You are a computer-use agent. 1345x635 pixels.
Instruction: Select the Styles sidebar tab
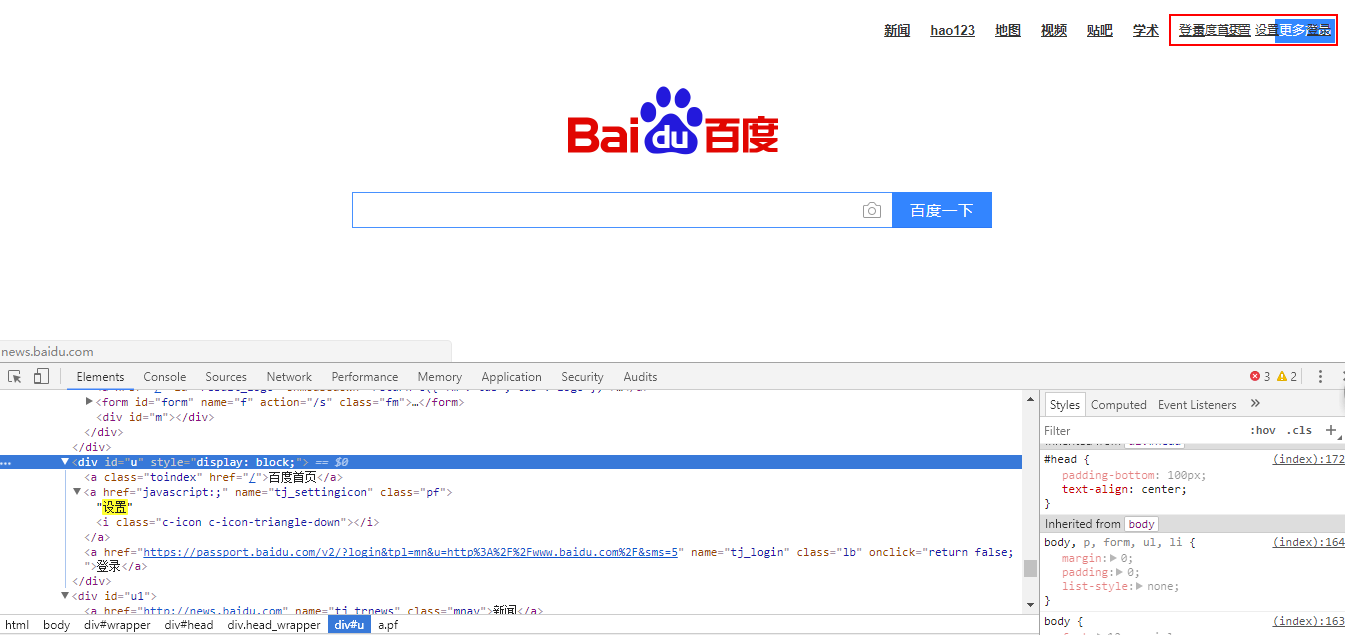(1065, 405)
